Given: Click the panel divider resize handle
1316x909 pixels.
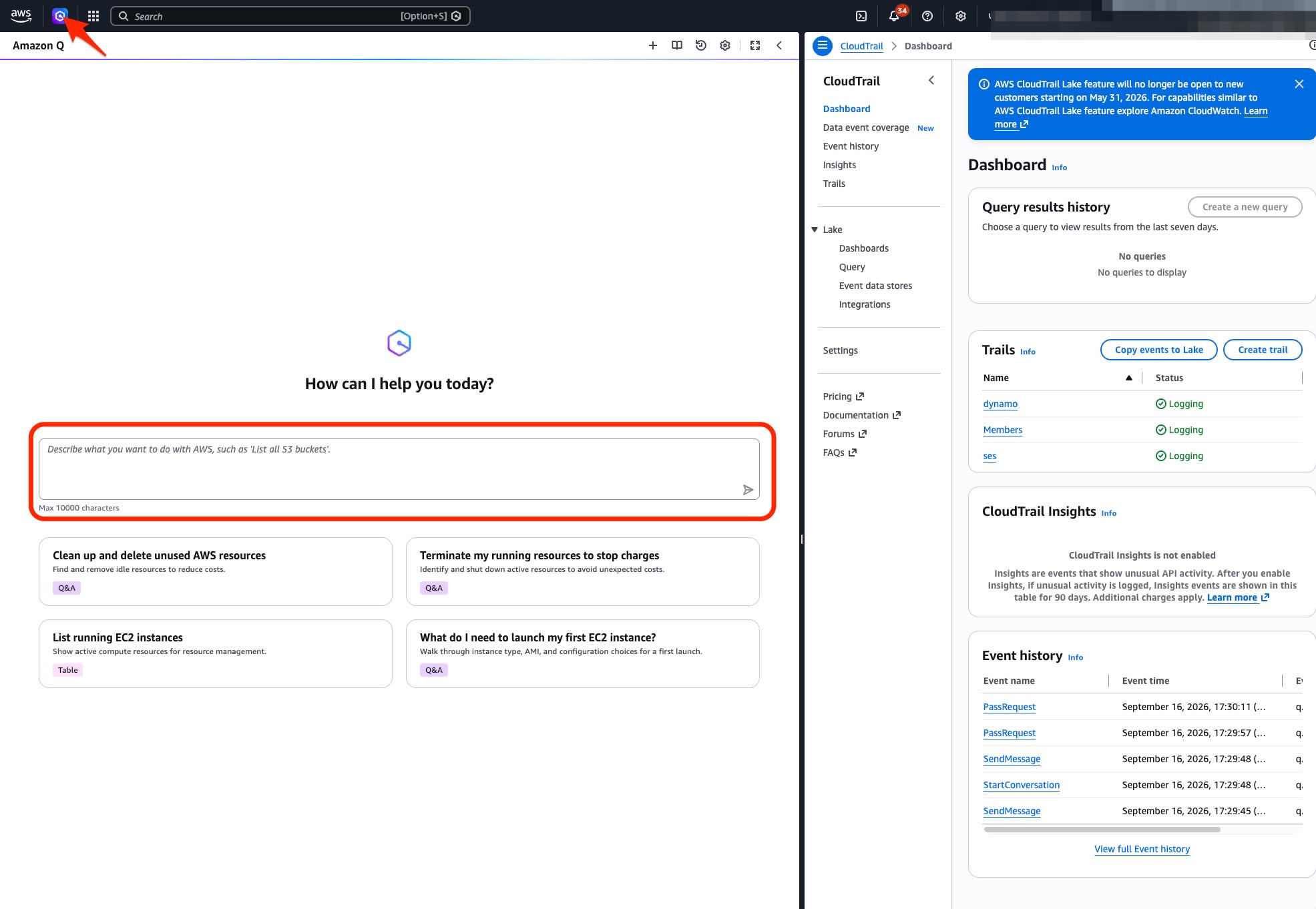Looking at the screenshot, I should pyautogui.click(x=801, y=539).
